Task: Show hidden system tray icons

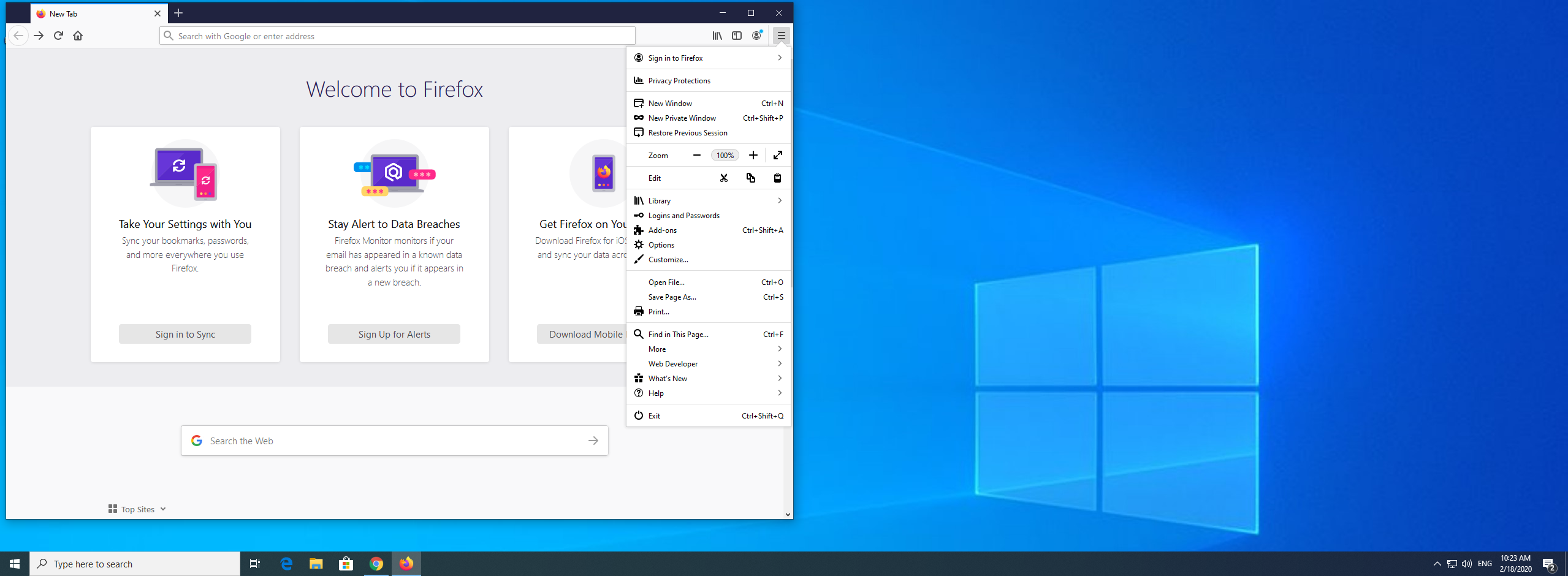Action: (x=1437, y=564)
